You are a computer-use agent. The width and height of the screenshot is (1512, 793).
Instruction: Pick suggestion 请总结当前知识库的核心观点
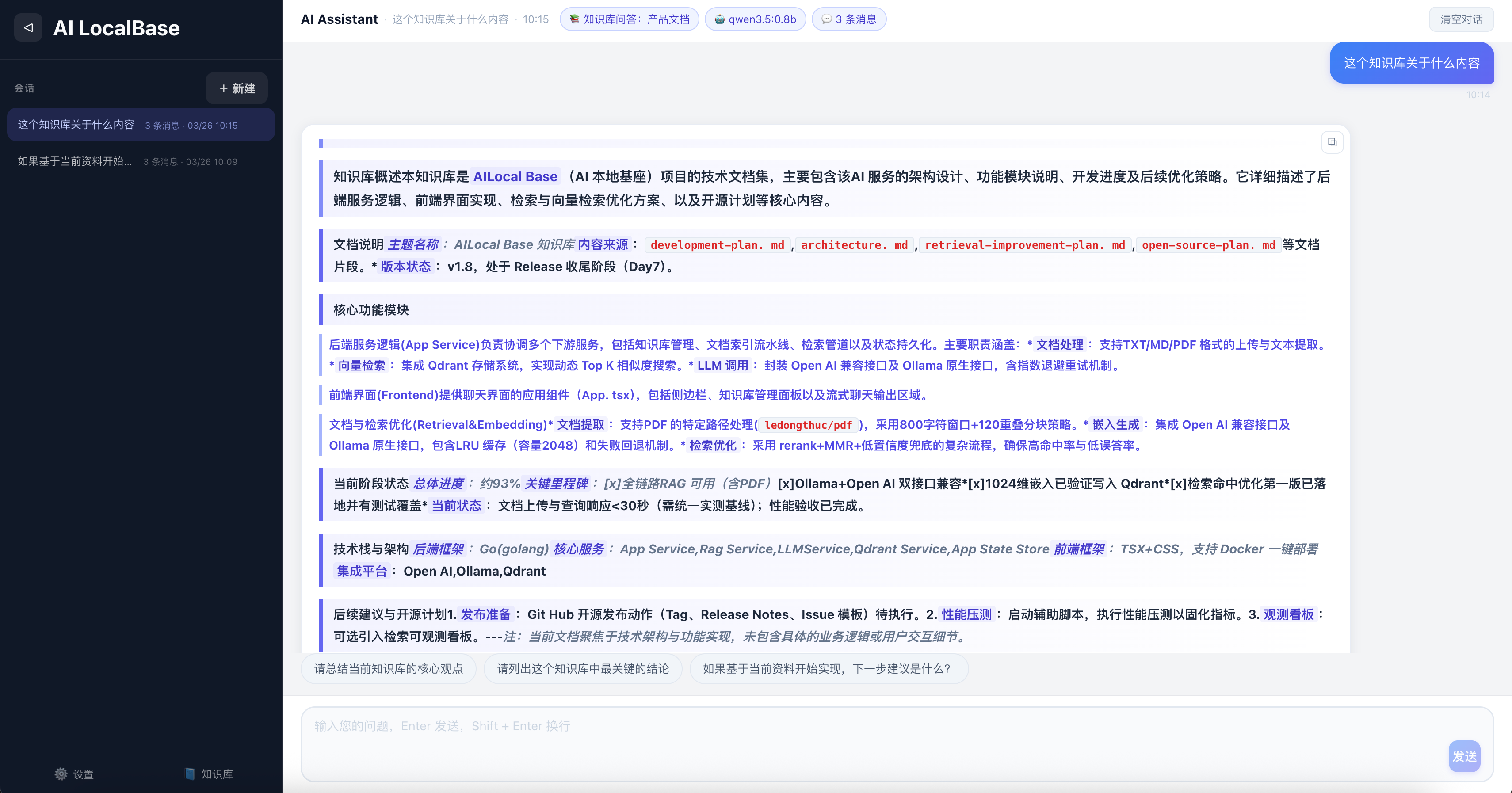tap(388, 668)
